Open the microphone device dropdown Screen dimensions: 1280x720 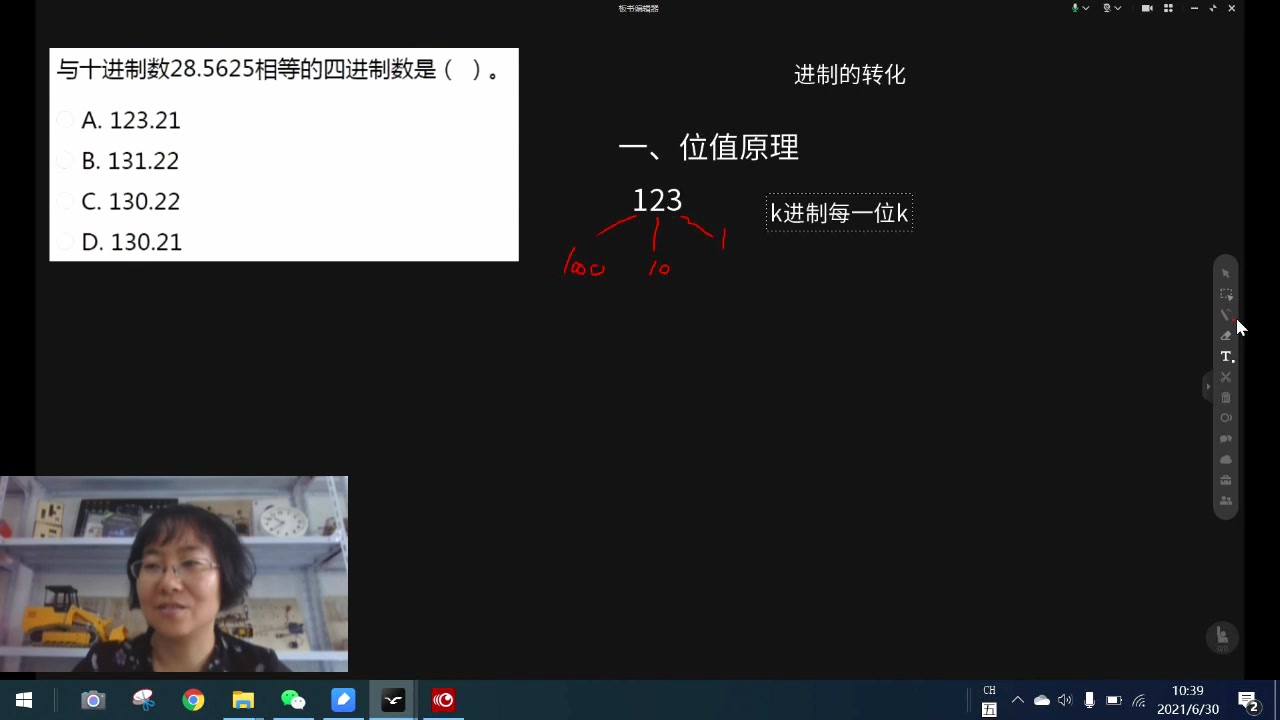coord(1087,8)
